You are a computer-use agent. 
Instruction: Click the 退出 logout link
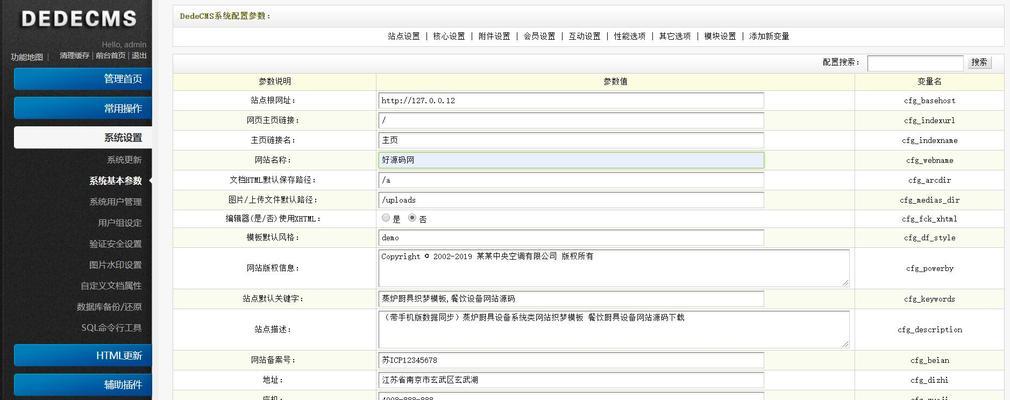pyautogui.click(x=139, y=56)
